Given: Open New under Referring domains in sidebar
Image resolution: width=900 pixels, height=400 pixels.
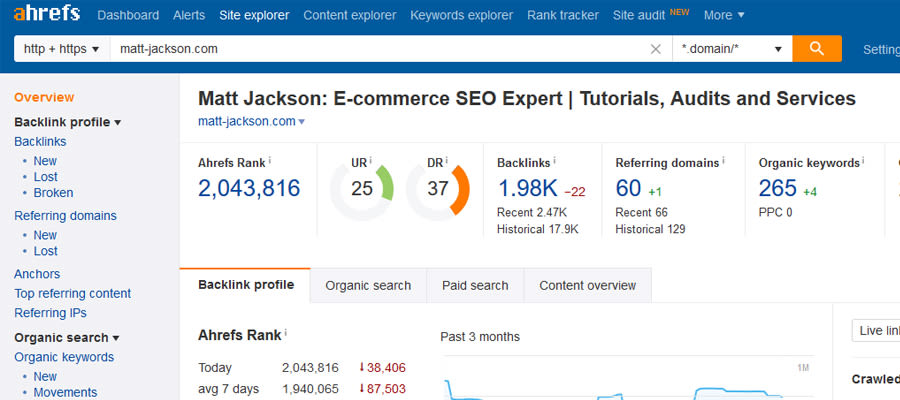Looking at the screenshot, I should (x=45, y=235).
